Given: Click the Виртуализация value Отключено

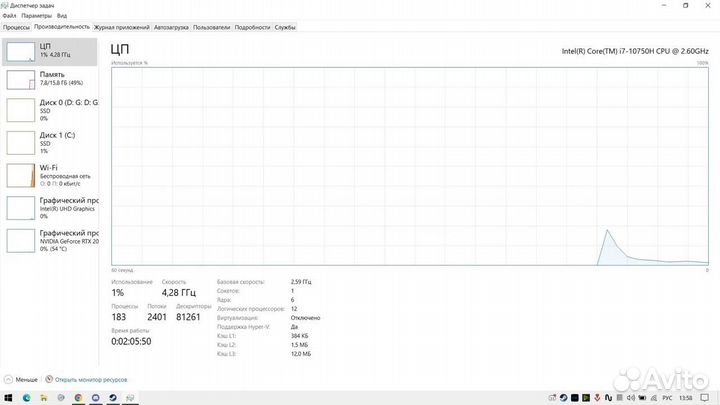Looking at the screenshot, I should [305, 318].
